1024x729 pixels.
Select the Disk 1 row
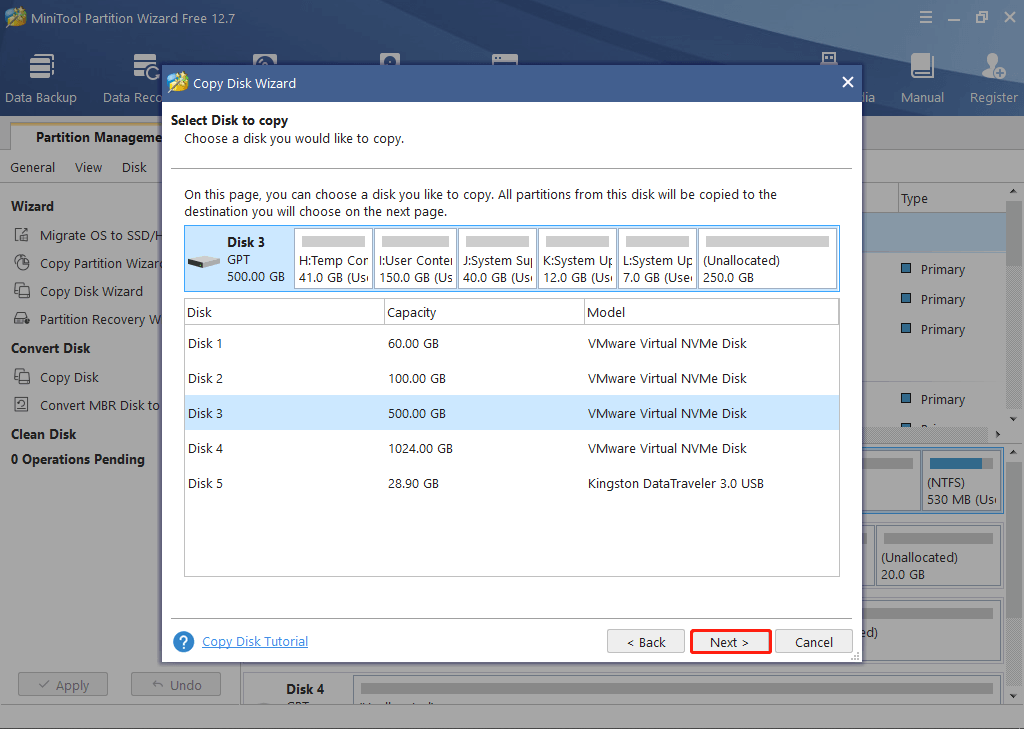point(511,344)
